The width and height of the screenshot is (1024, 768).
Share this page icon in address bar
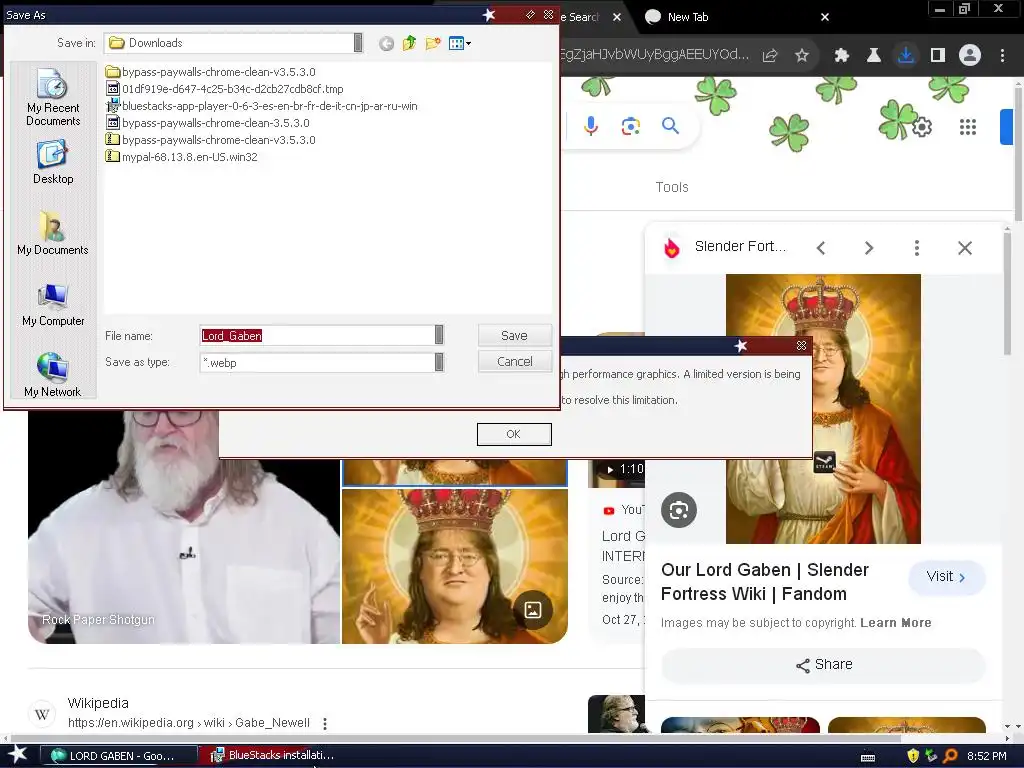pos(770,56)
